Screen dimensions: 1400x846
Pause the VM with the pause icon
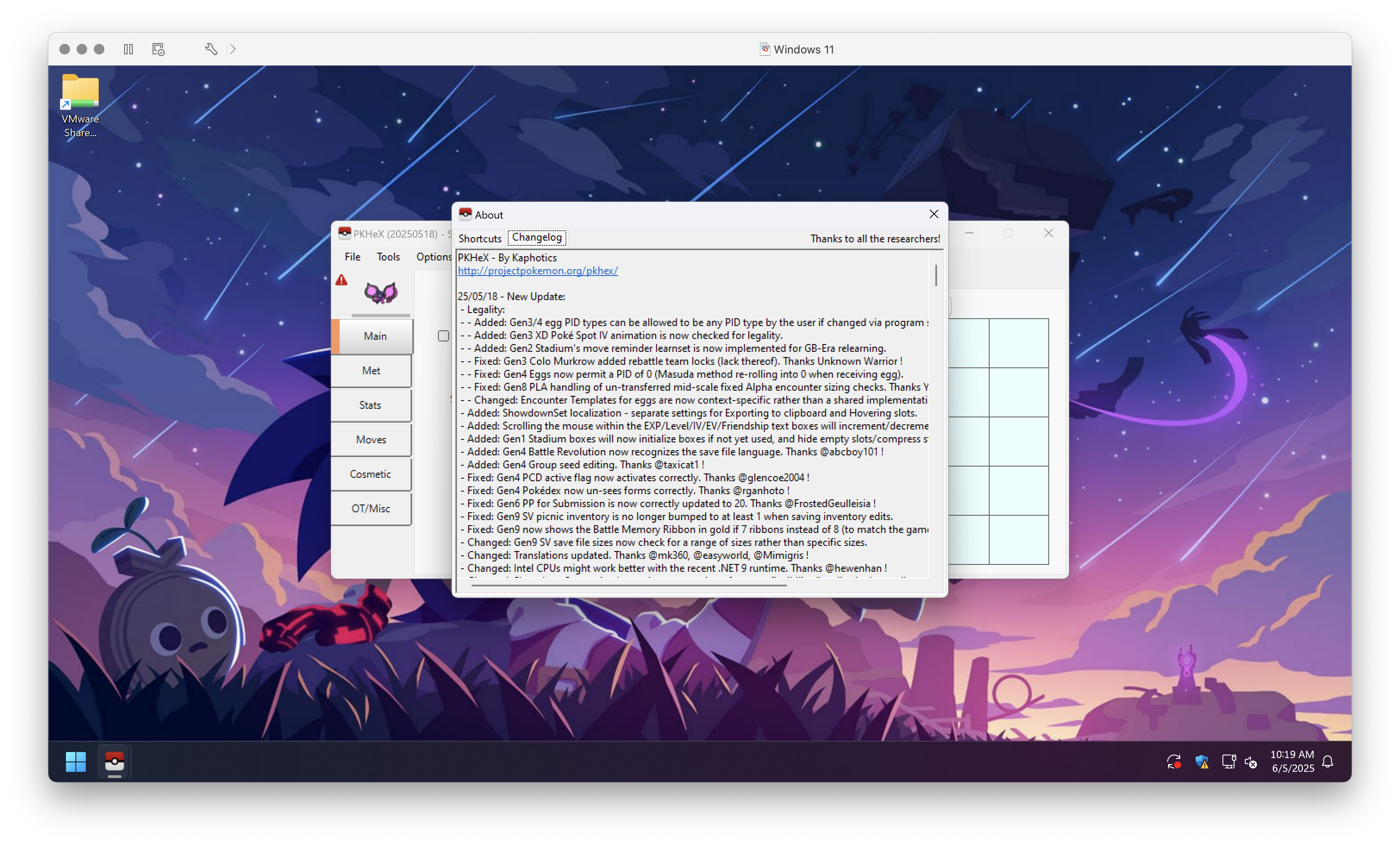pos(128,49)
